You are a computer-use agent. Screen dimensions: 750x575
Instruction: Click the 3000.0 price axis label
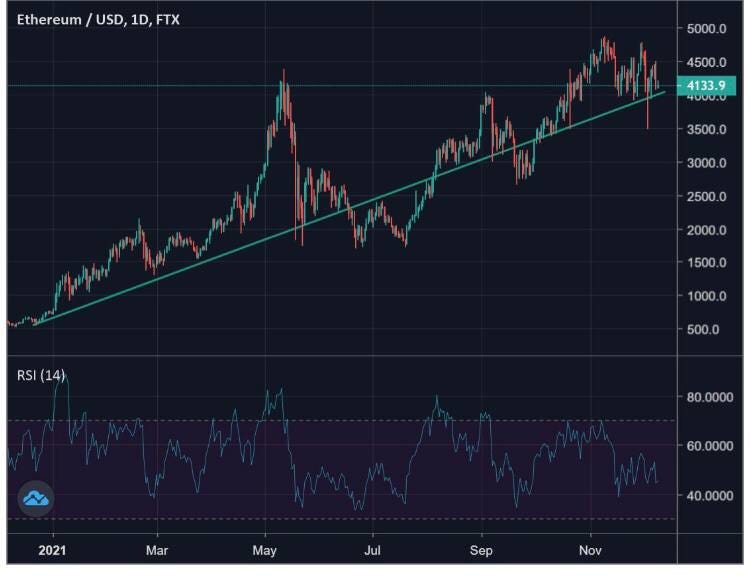pyautogui.click(x=706, y=163)
